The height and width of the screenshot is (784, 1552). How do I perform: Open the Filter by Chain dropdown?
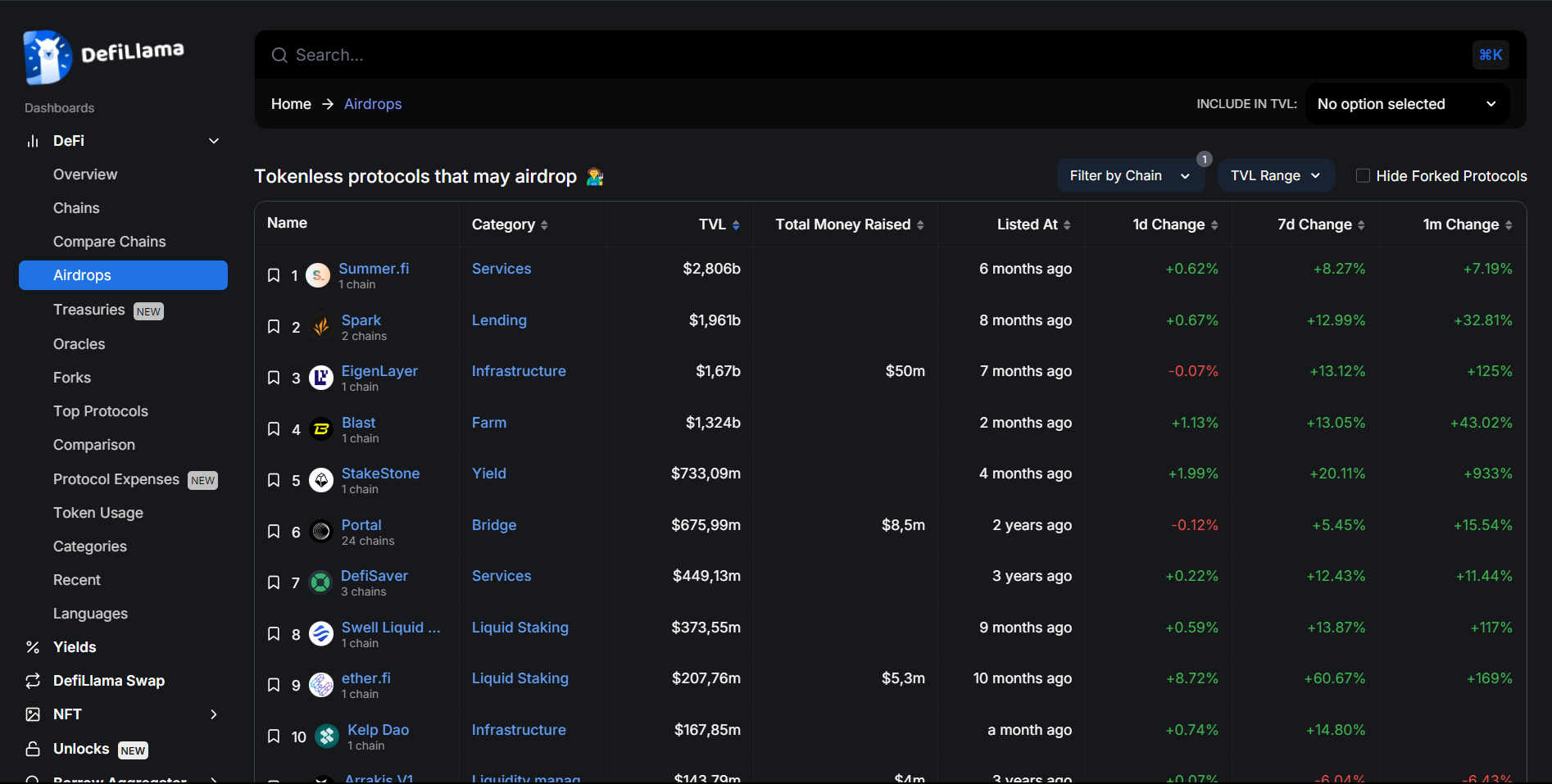point(1129,176)
